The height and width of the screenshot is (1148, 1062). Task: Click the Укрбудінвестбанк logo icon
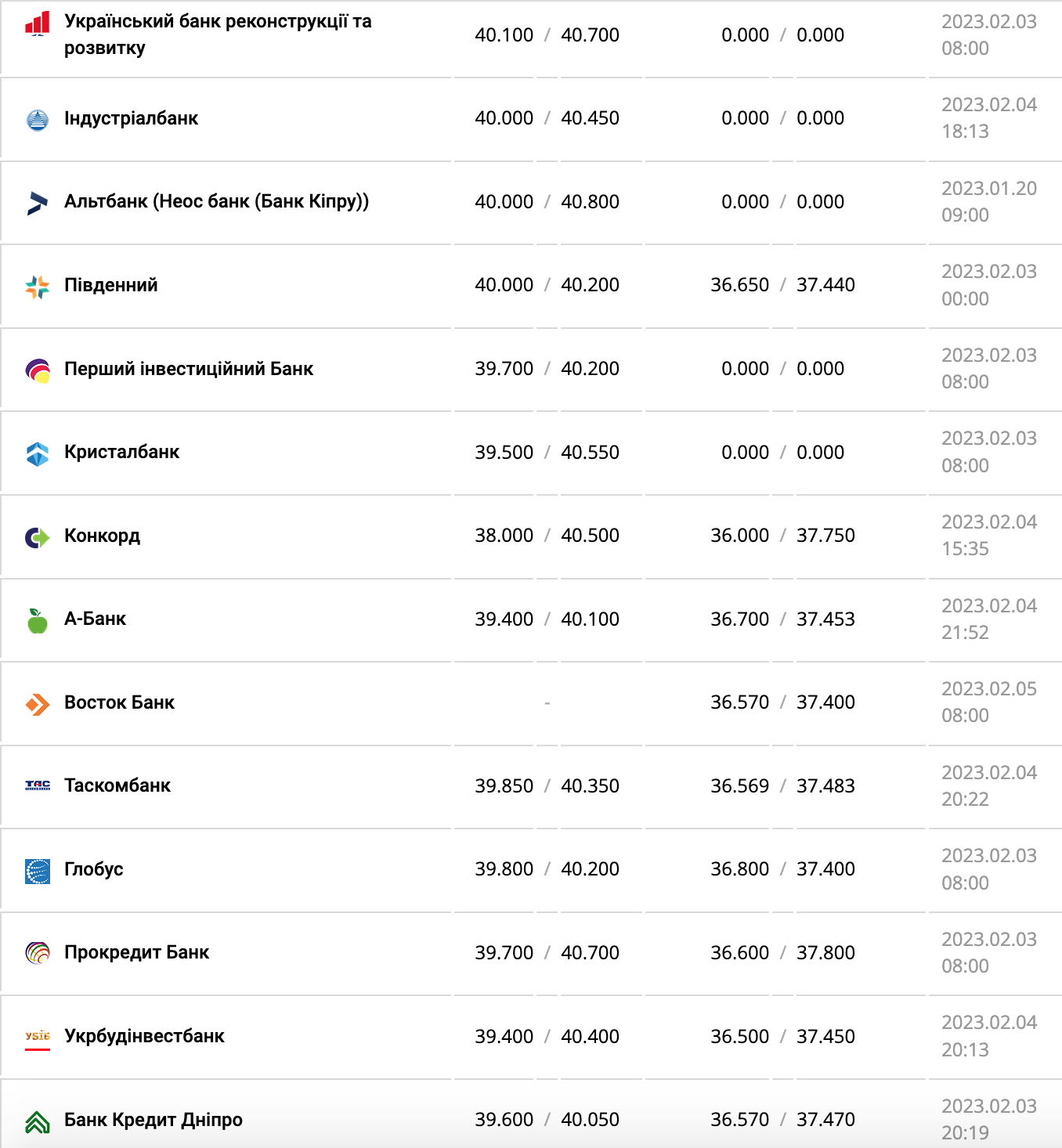(x=38, y=1038)
